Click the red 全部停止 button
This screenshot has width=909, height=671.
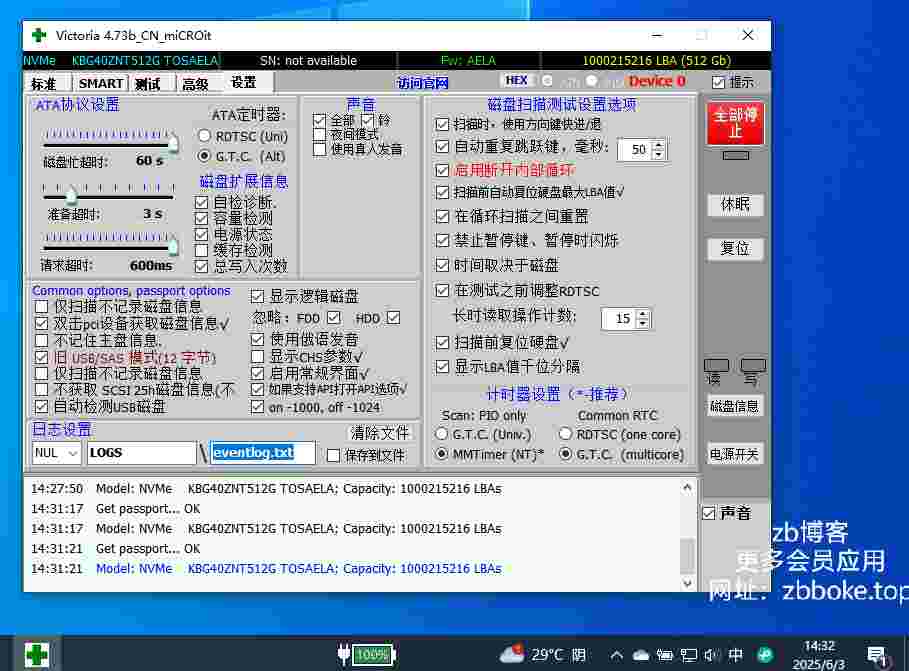pyautogui.click(x=735, y=123)
